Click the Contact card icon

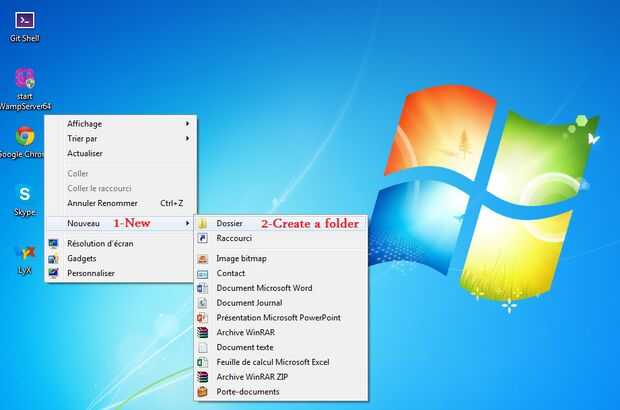point(202,274)
